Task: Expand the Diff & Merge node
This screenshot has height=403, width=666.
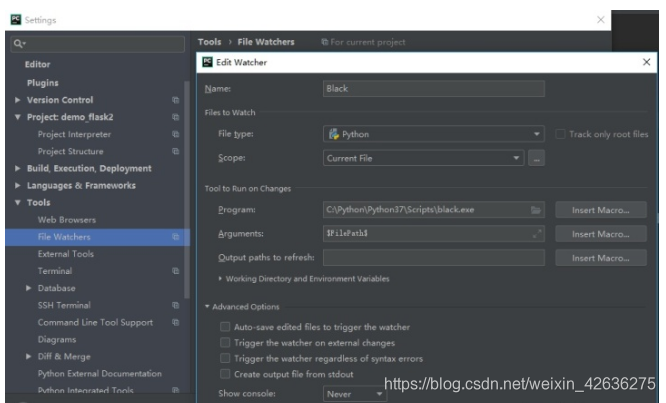Action: 28,356
